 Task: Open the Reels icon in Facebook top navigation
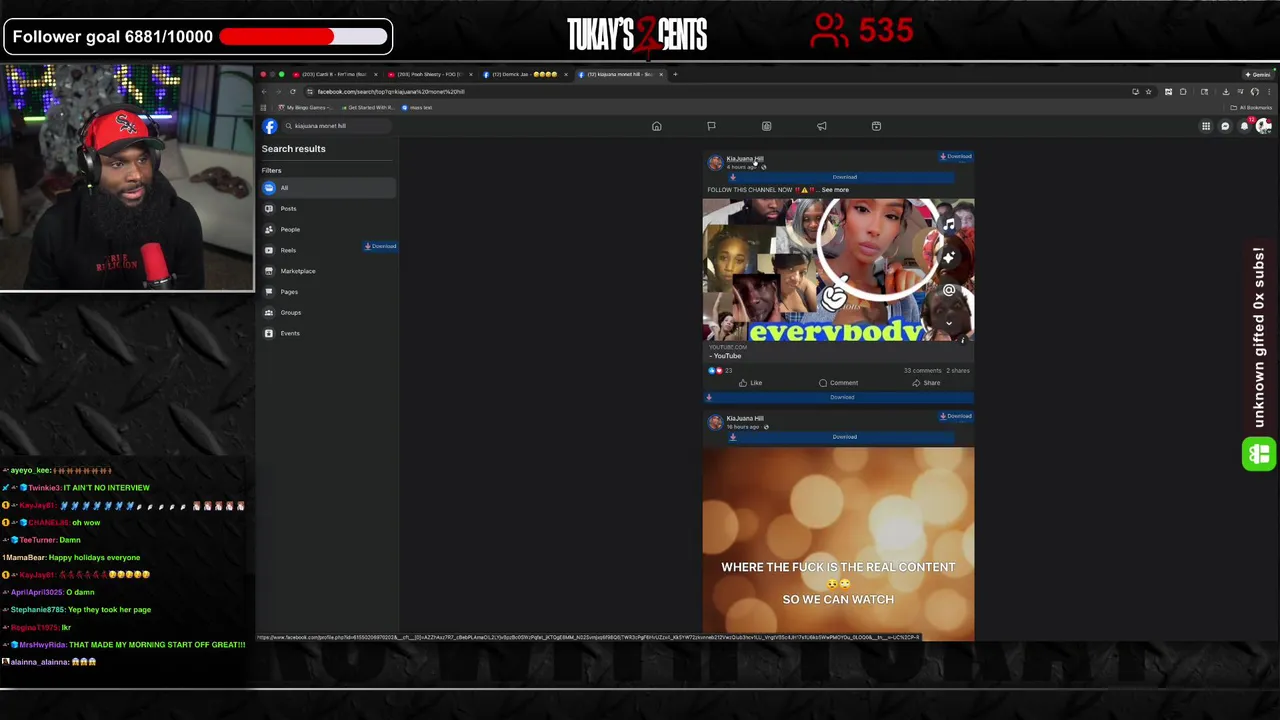pyautogui.click(x=876, y=126)
